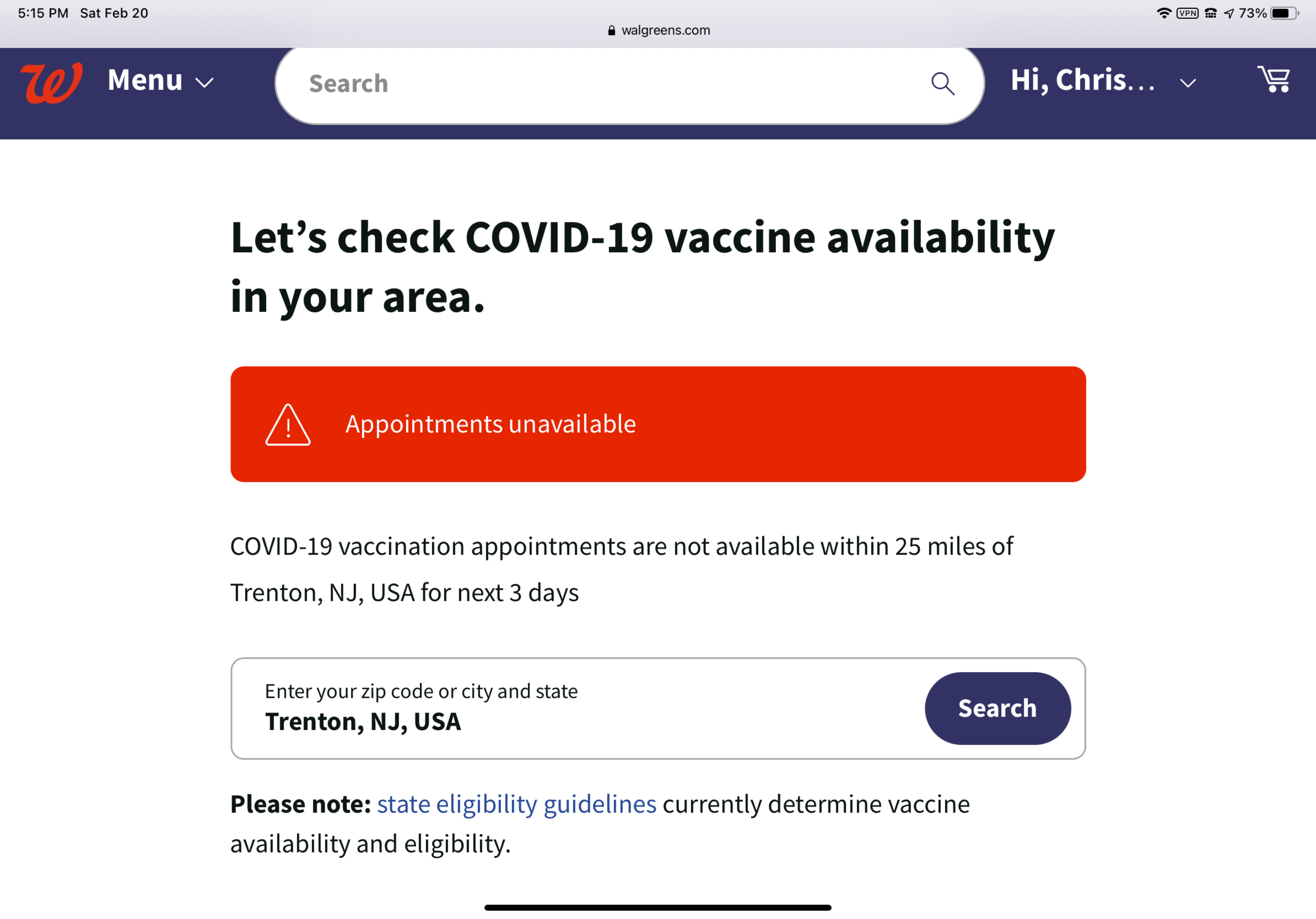Screen dimensions: 1316x919
Task: Tap the VPN status indicator
Action: [x=1187, y=13]
